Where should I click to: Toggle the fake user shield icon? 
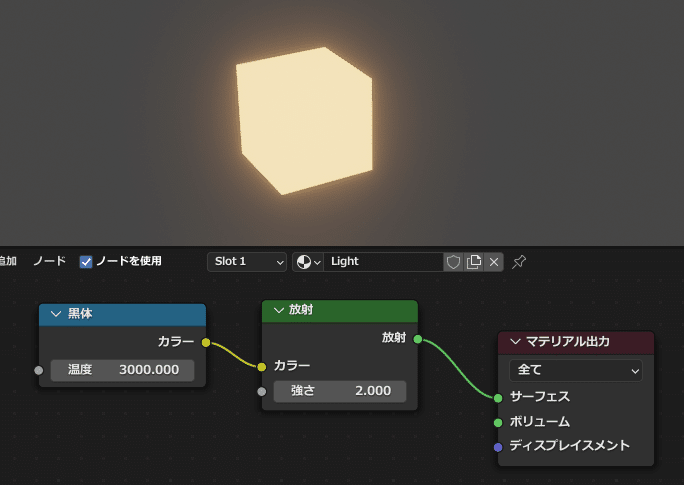point(453,262)
